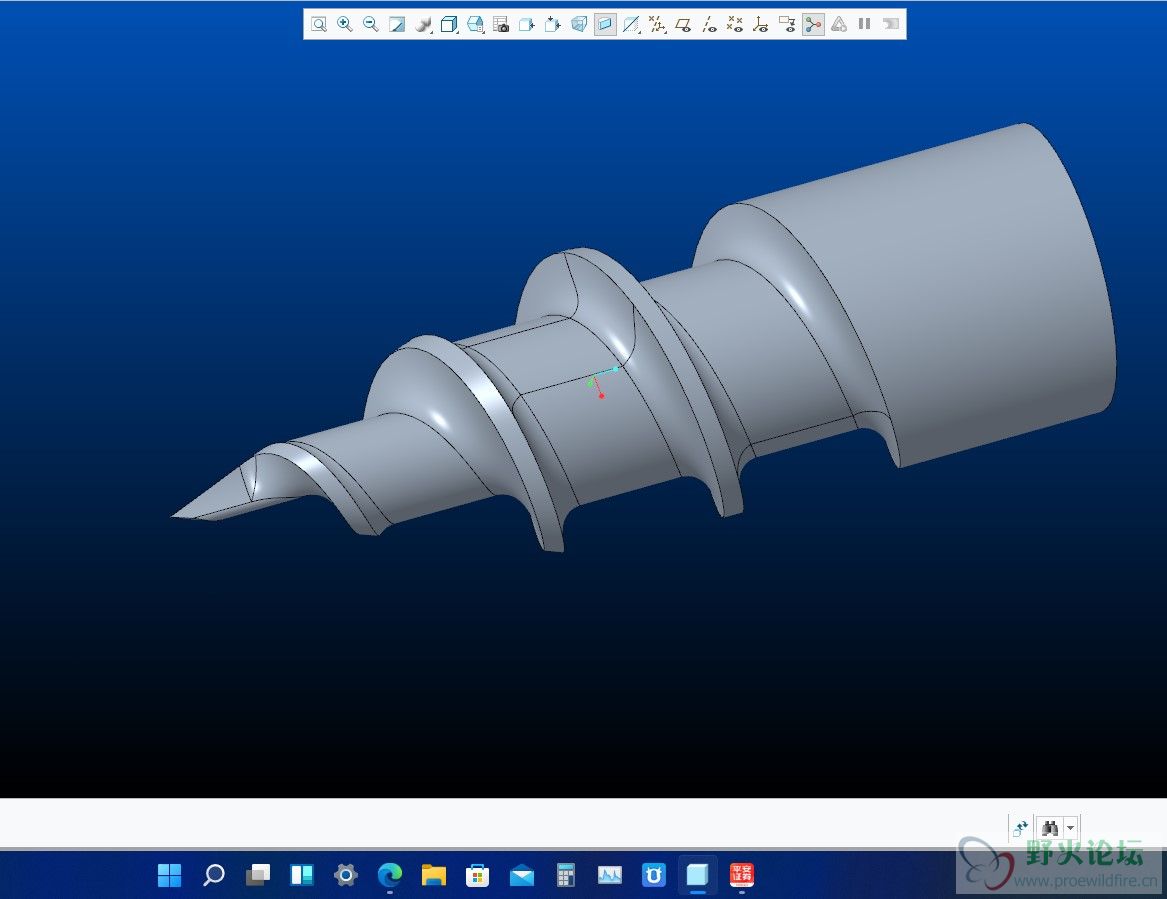Expand the arrow beside the binoculars
The height and width of the screenshot is (899, 1167).
point(1070,828)
